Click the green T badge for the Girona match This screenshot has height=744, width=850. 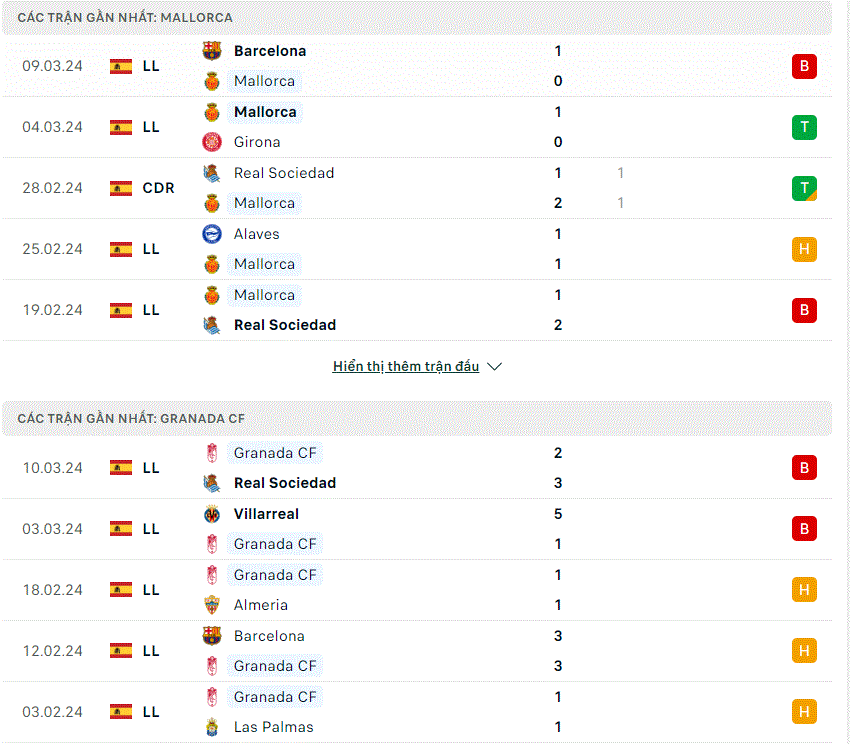(804, 127)
